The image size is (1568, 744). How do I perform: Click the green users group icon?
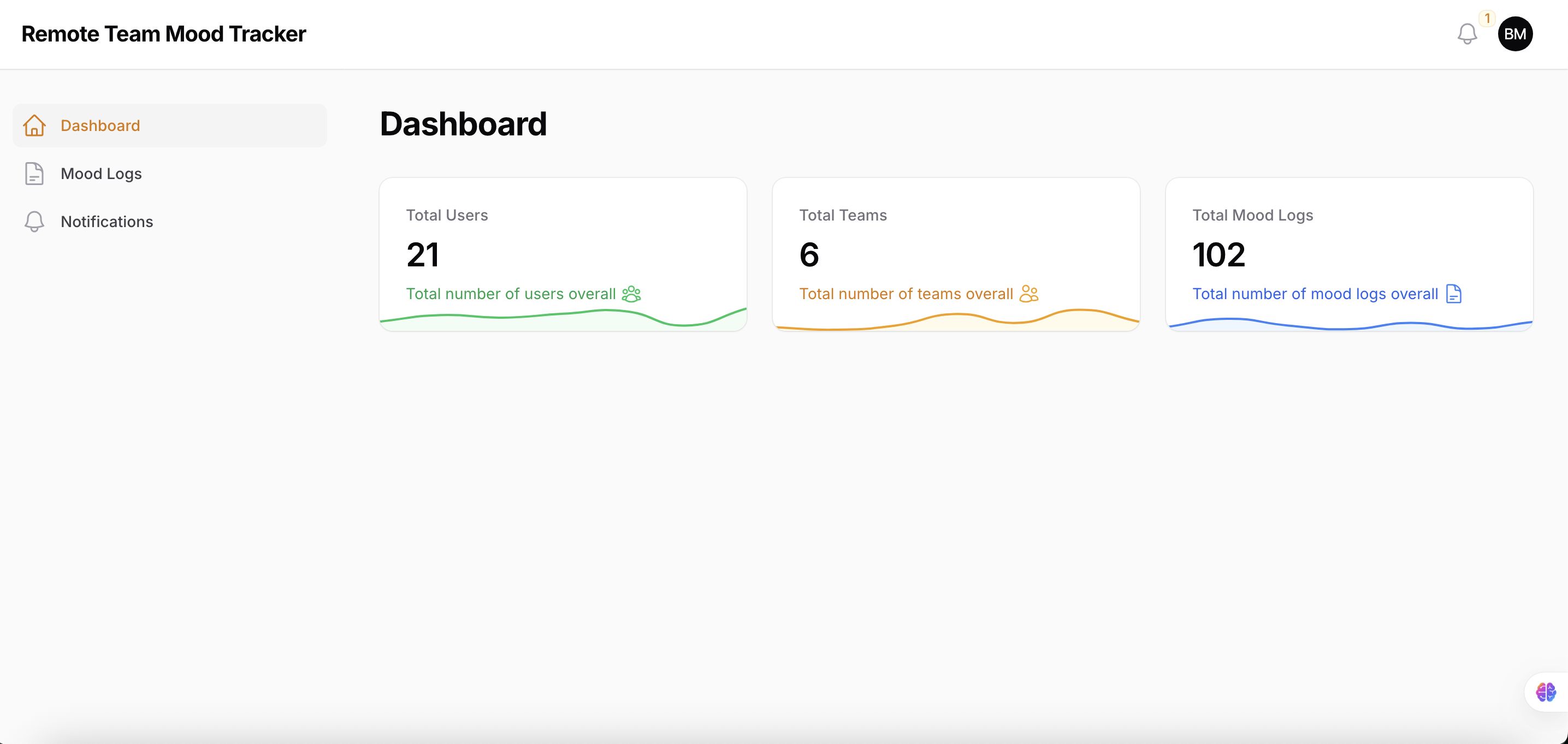click(x=631, y=294)
